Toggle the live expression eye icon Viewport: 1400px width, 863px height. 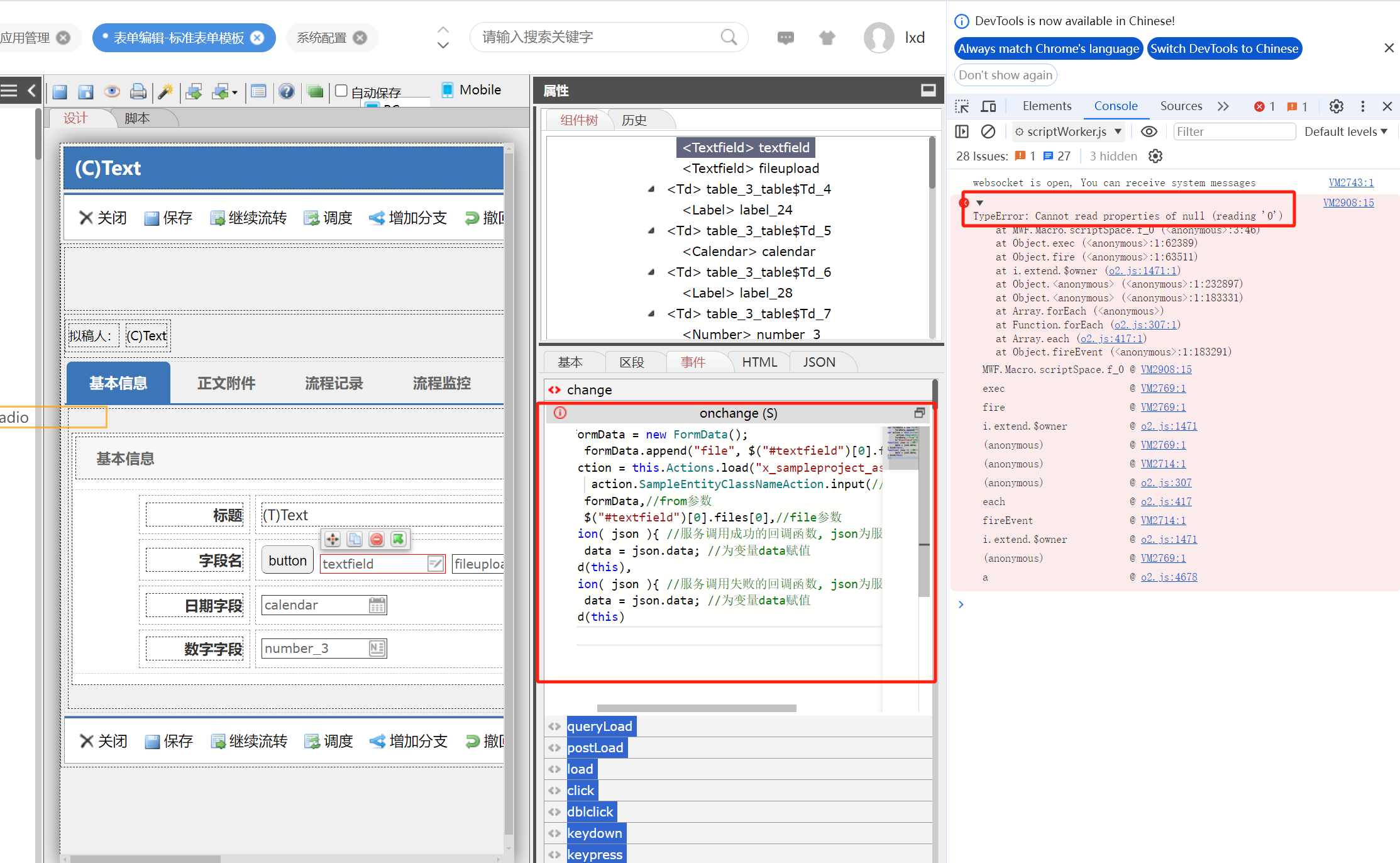click(1149, 131)
